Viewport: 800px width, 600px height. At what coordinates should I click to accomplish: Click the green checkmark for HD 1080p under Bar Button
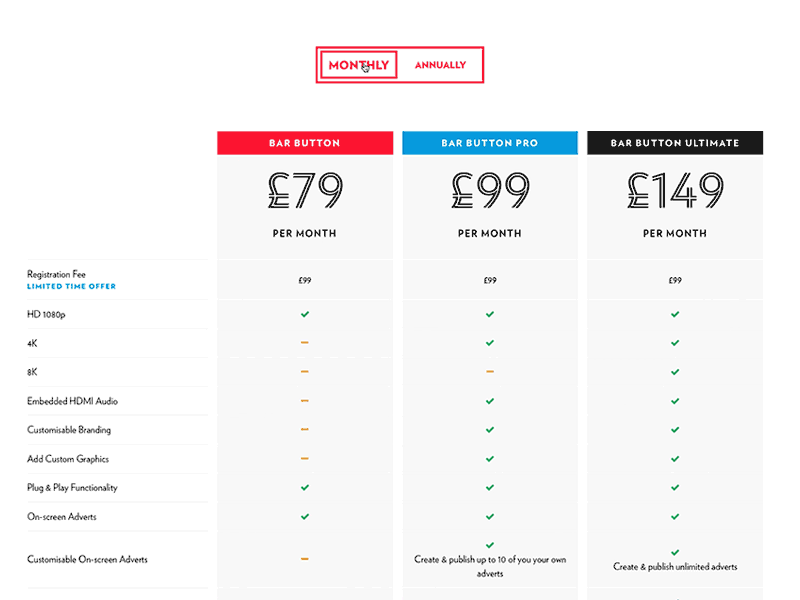click(x=305, y=314)
